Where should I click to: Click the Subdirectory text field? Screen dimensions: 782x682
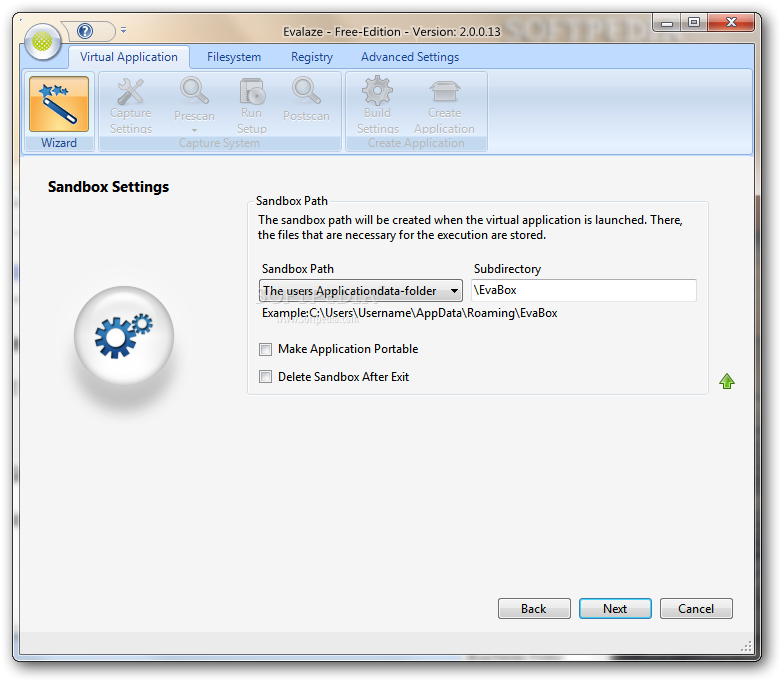point(584,290)
